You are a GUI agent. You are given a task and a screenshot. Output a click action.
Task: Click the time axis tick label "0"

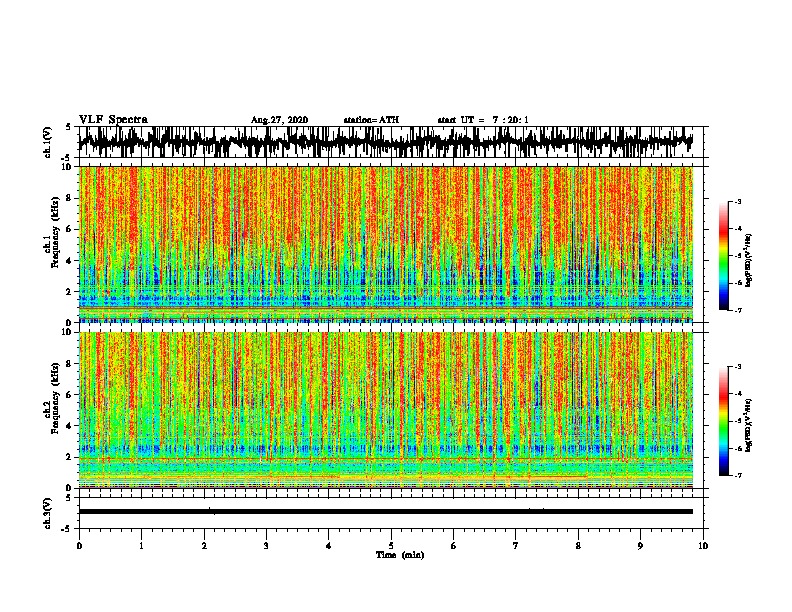[x=79, y=546]
